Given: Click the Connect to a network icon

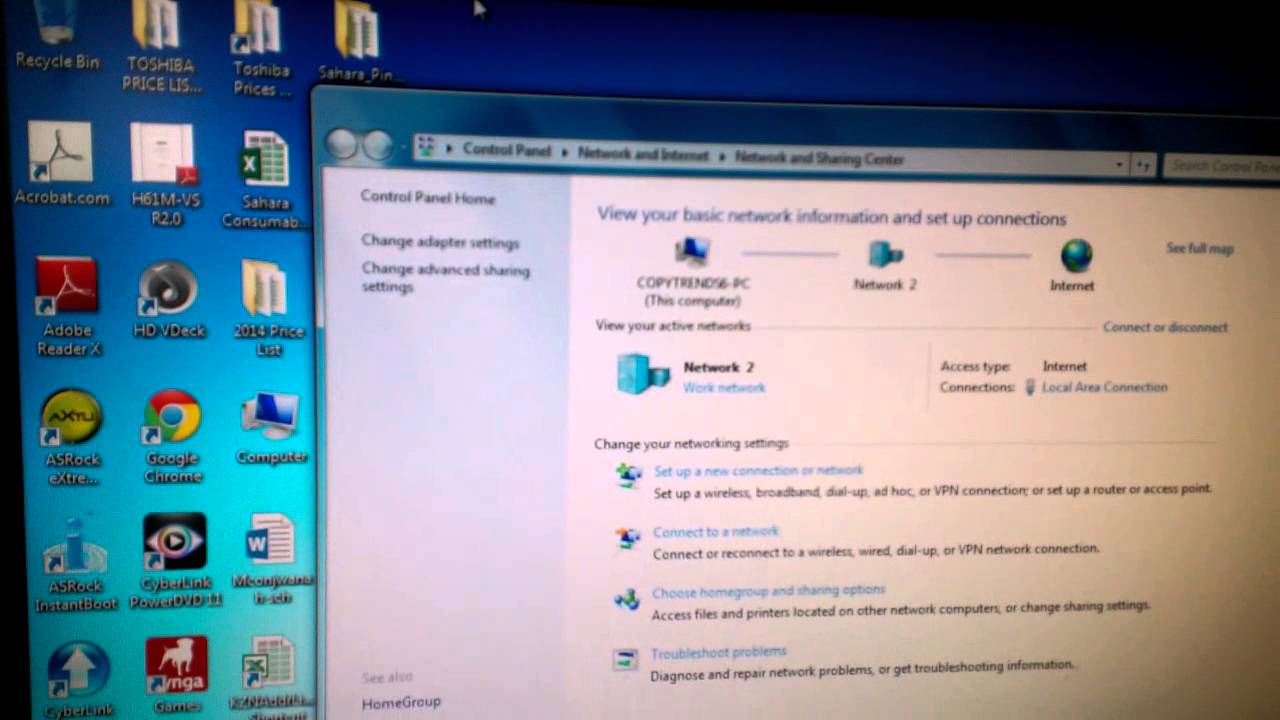Looking at the screenshot, I should (x=627, y=538).
